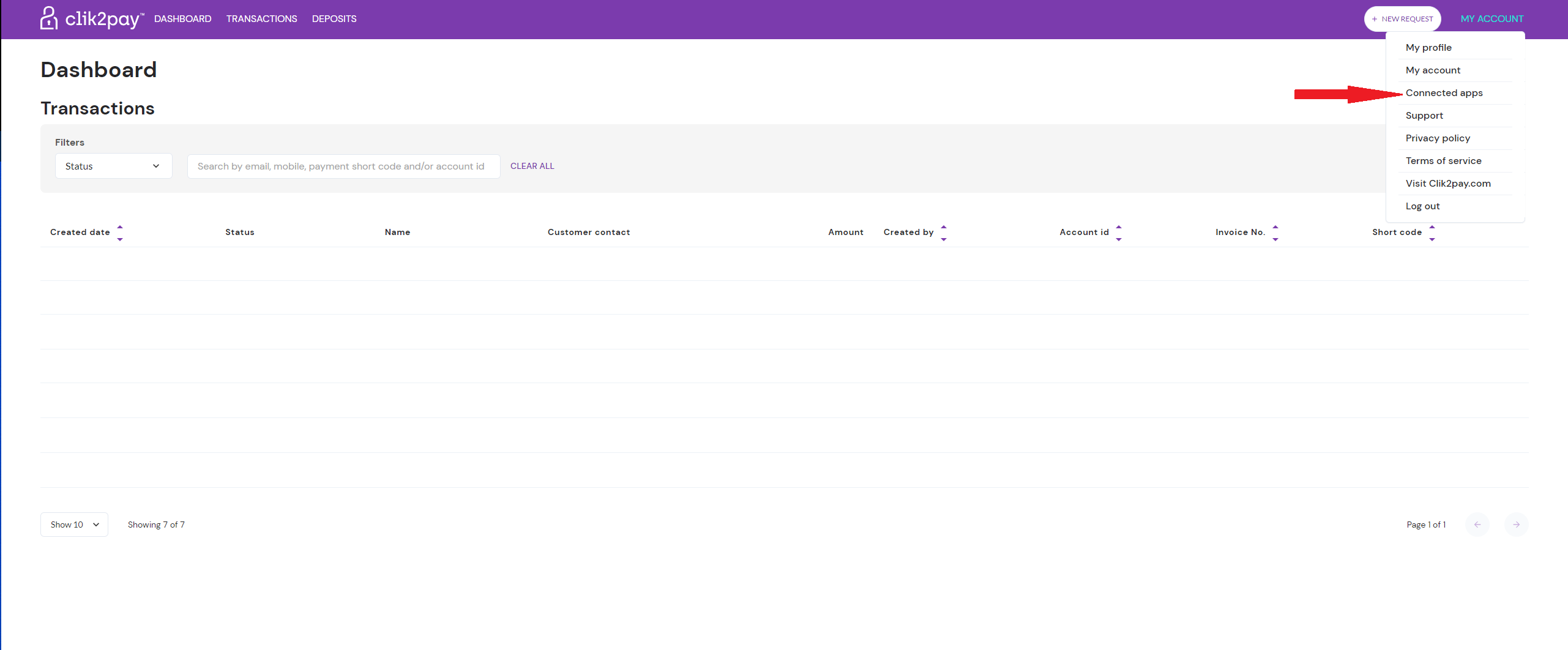1568x650 pixels.
Task: Click the Status column header
Action: 240,233
